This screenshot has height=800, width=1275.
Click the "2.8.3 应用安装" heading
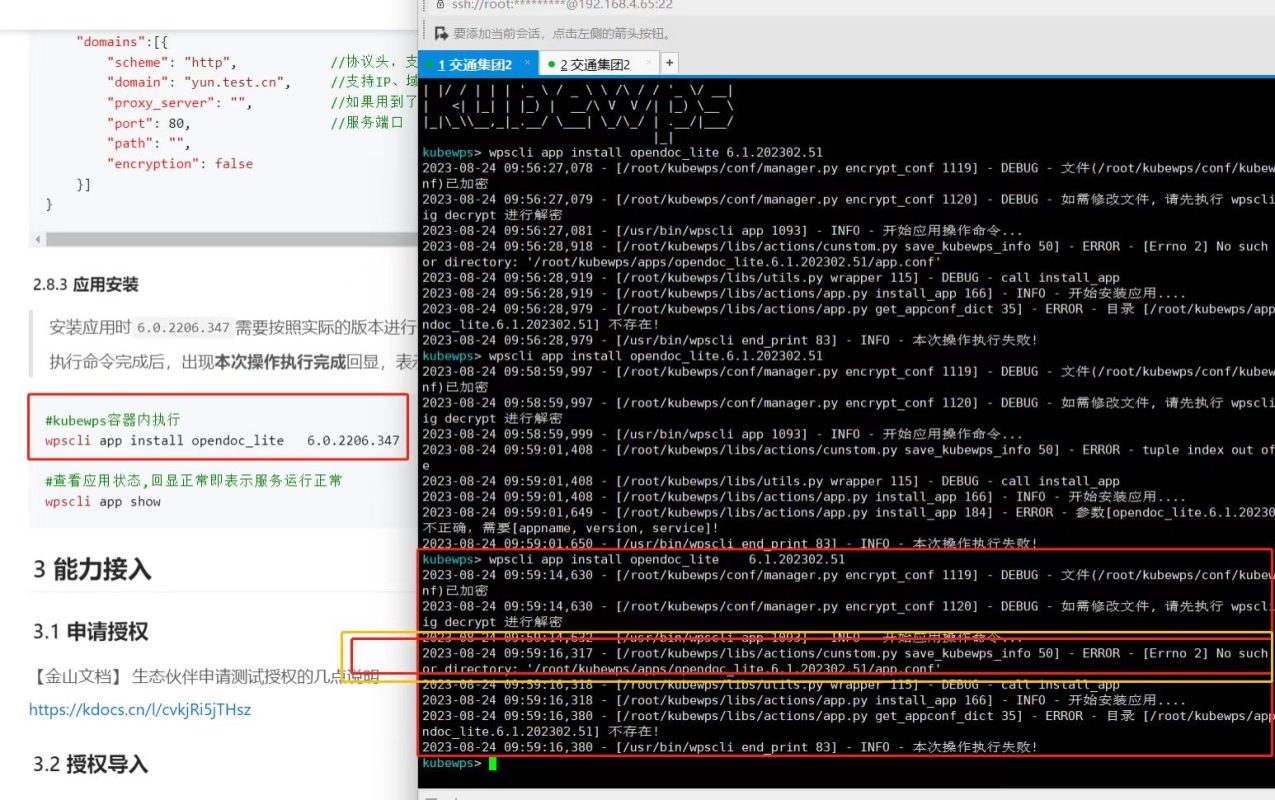click(86, 285)
